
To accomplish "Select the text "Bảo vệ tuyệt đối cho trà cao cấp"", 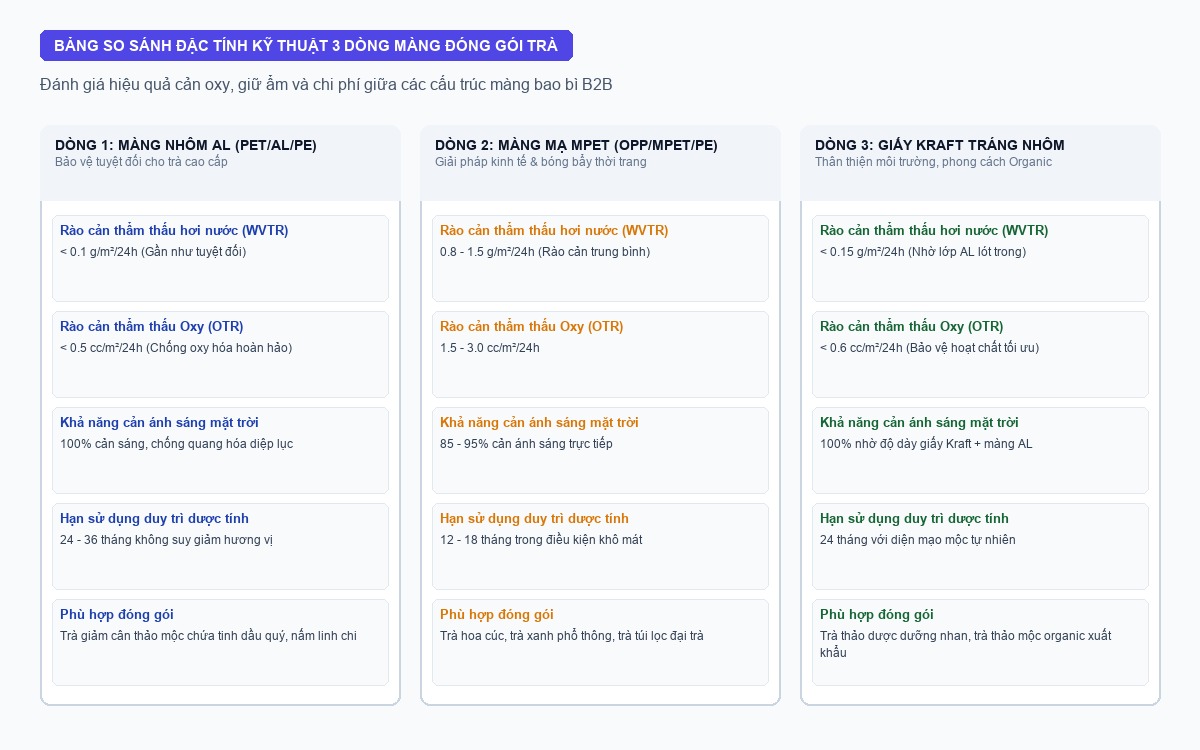I will point(141,162).
